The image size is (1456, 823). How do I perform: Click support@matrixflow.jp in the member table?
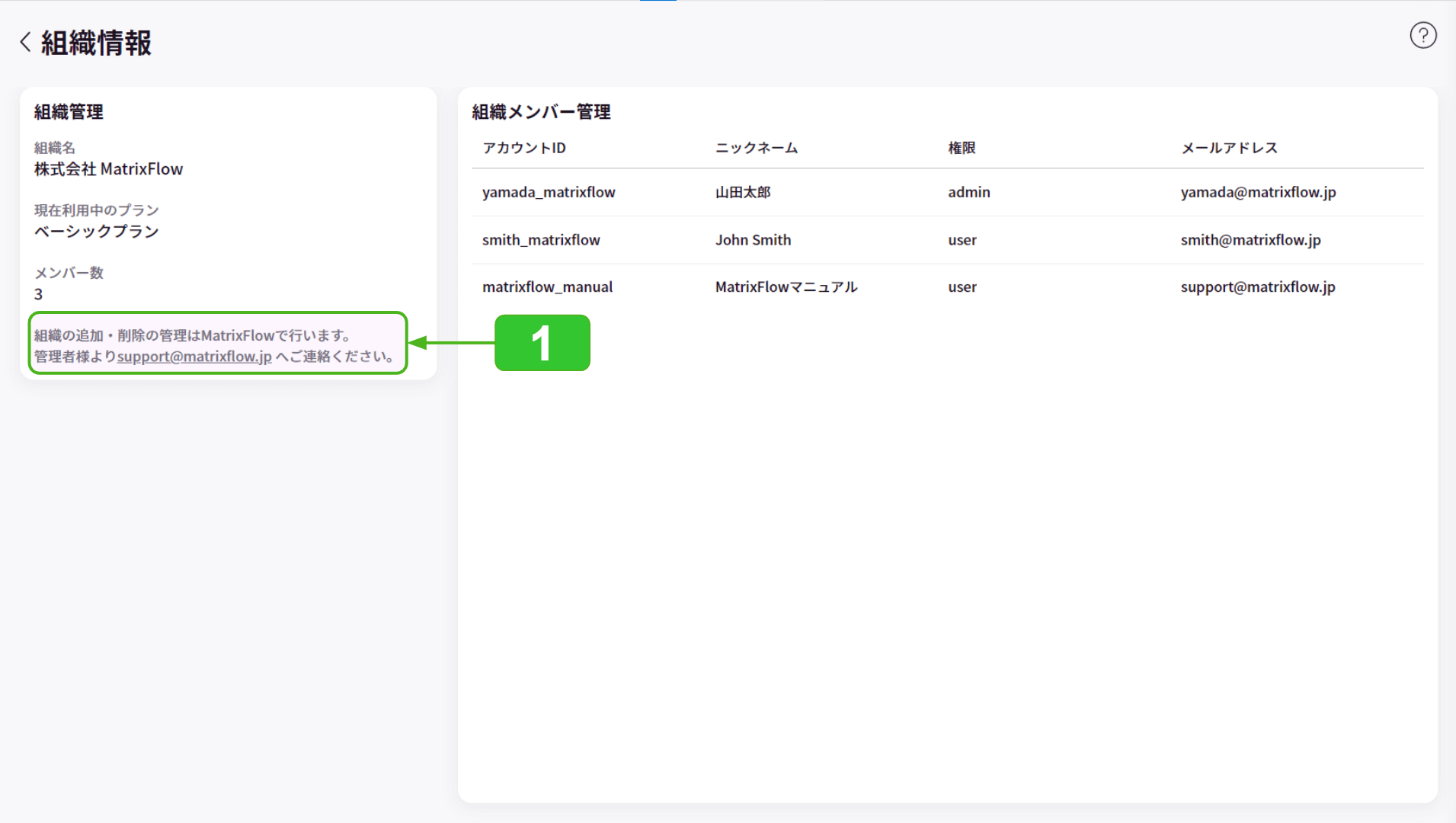point(1258,287)
